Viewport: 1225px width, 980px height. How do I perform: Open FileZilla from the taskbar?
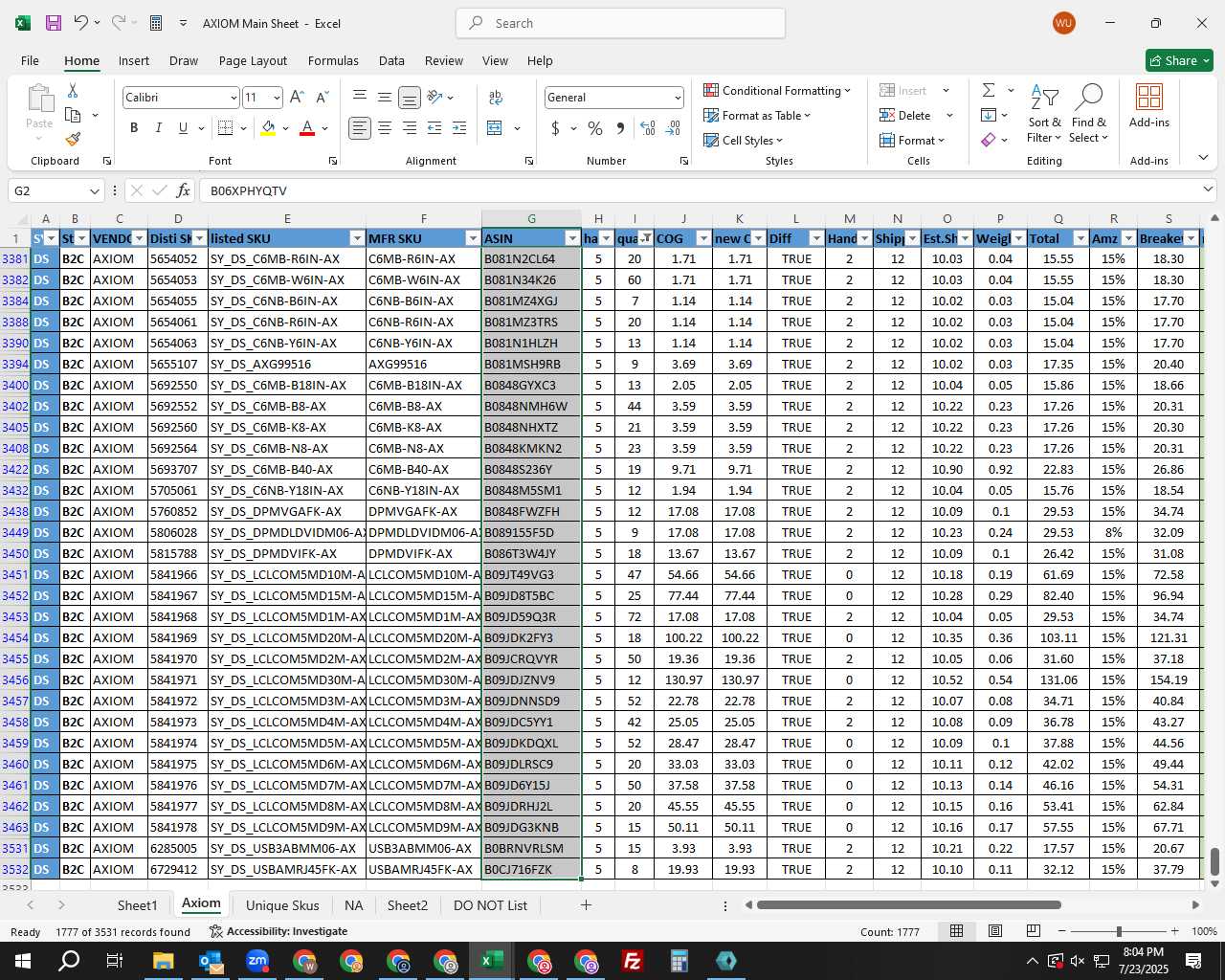632,961
